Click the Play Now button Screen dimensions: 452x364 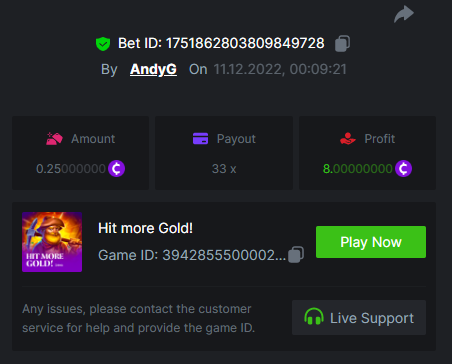point(371,242)
